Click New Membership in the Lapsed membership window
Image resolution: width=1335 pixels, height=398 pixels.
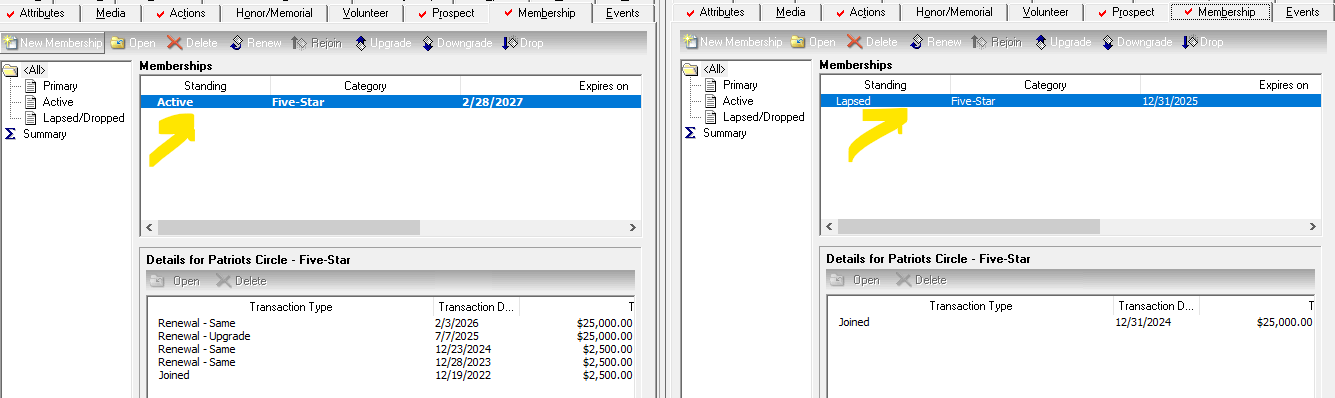click(x=733, y=42)
